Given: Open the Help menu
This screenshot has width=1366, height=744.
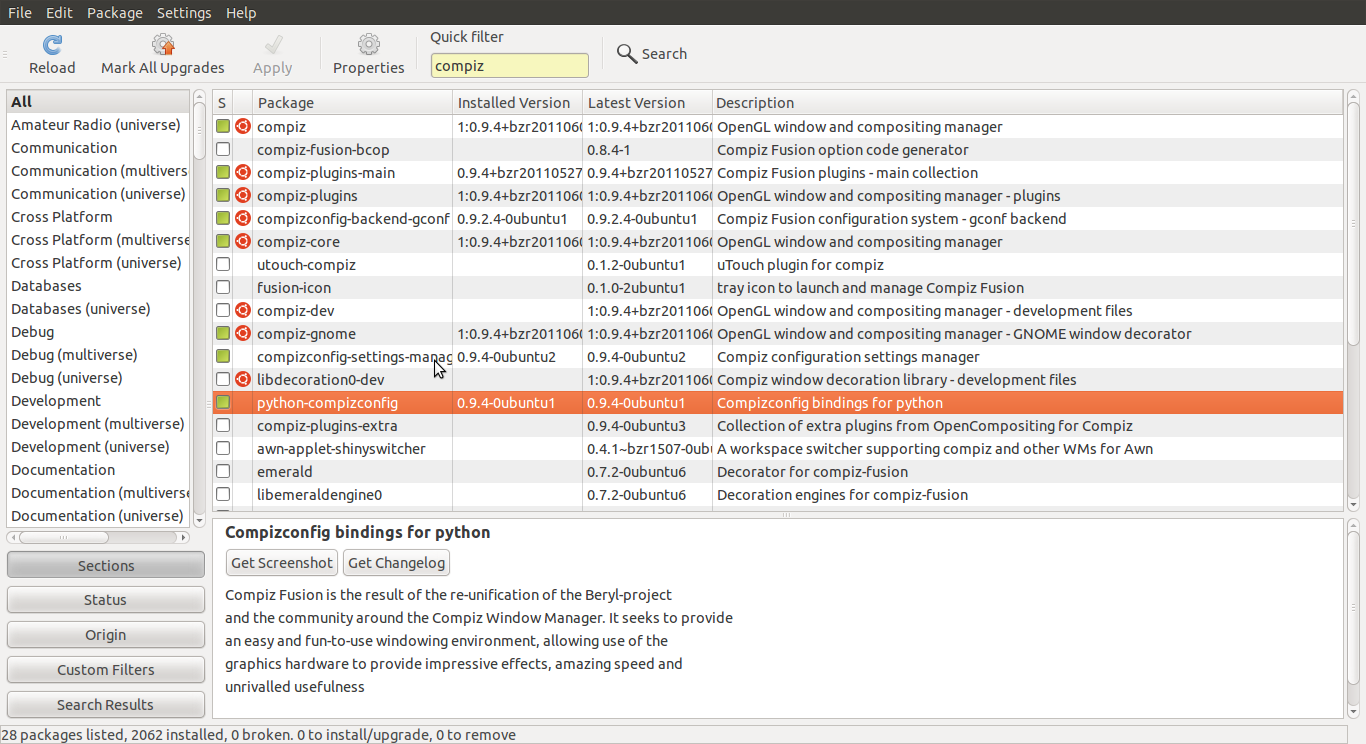Looking at the screenshot, I should (x=241, y=13).
